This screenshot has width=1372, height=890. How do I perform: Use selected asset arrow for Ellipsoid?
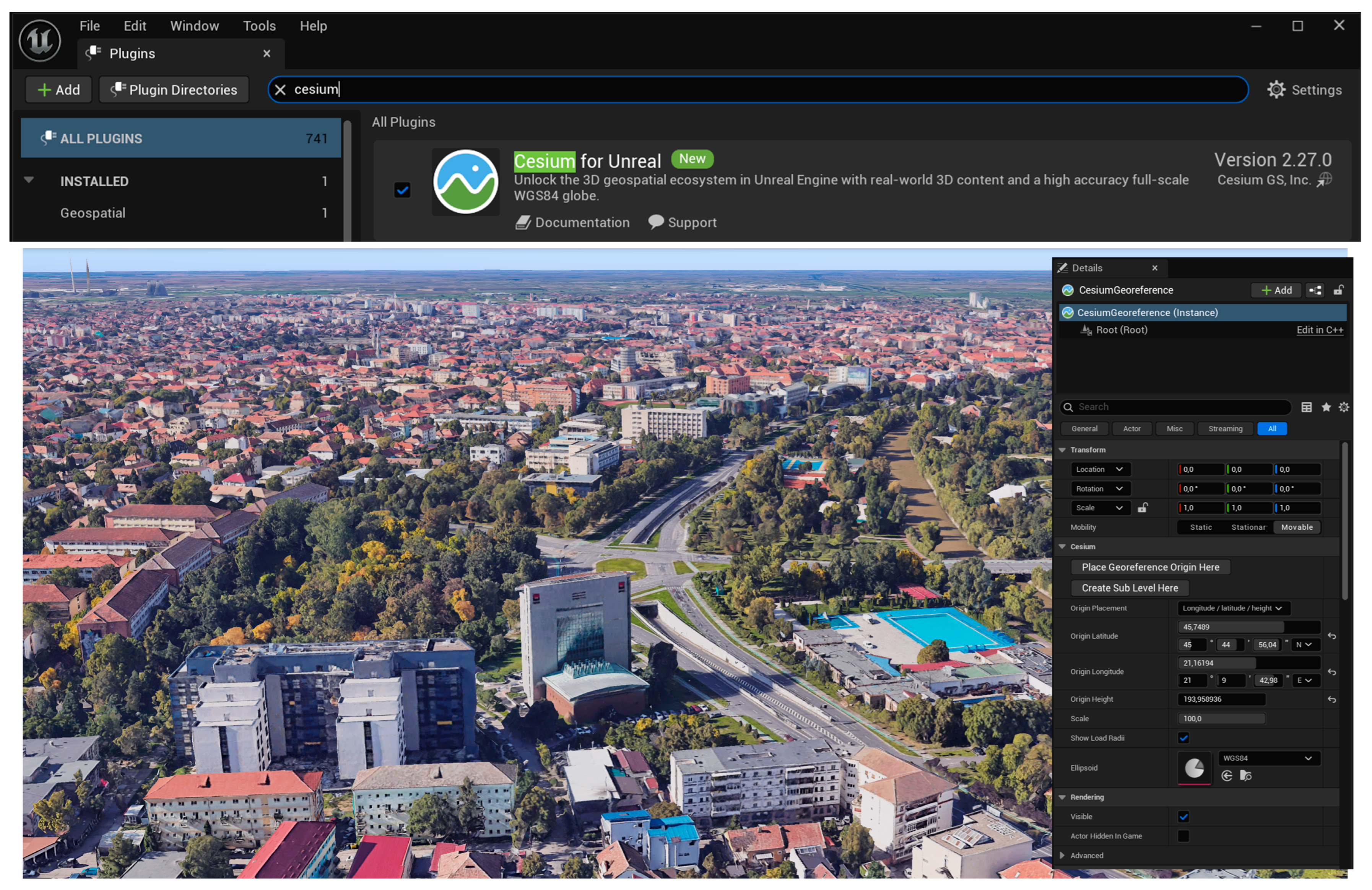click(x=1227, y=776)
